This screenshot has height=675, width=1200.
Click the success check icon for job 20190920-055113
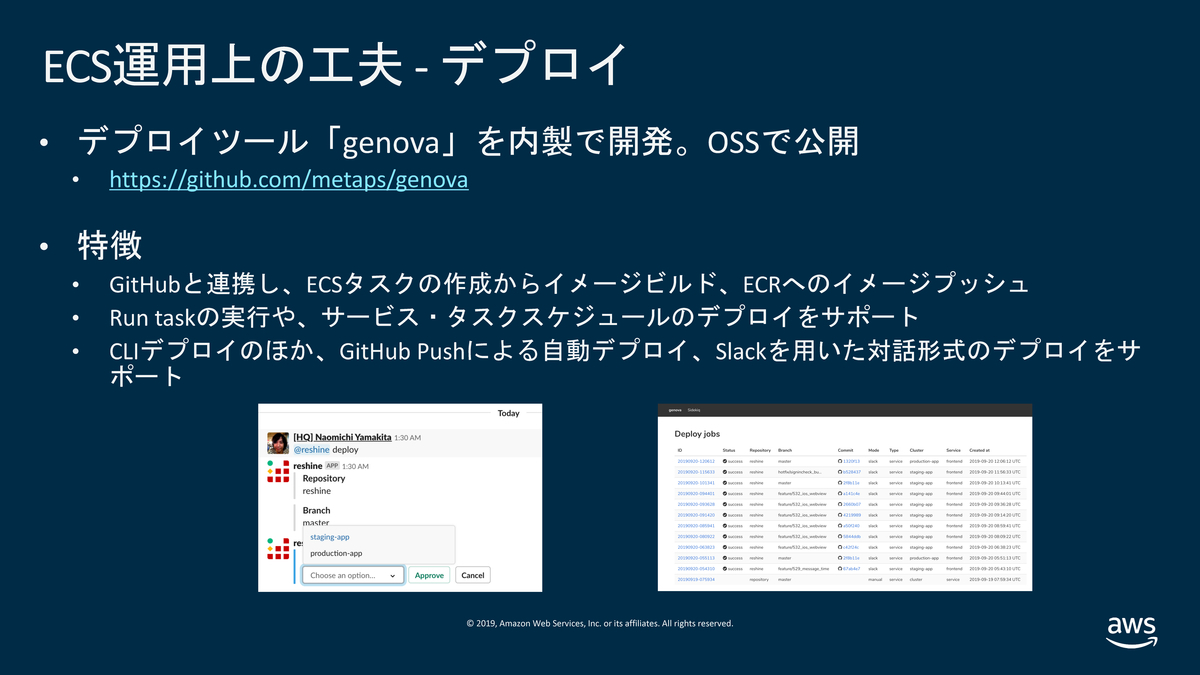[x=725, y=558]
